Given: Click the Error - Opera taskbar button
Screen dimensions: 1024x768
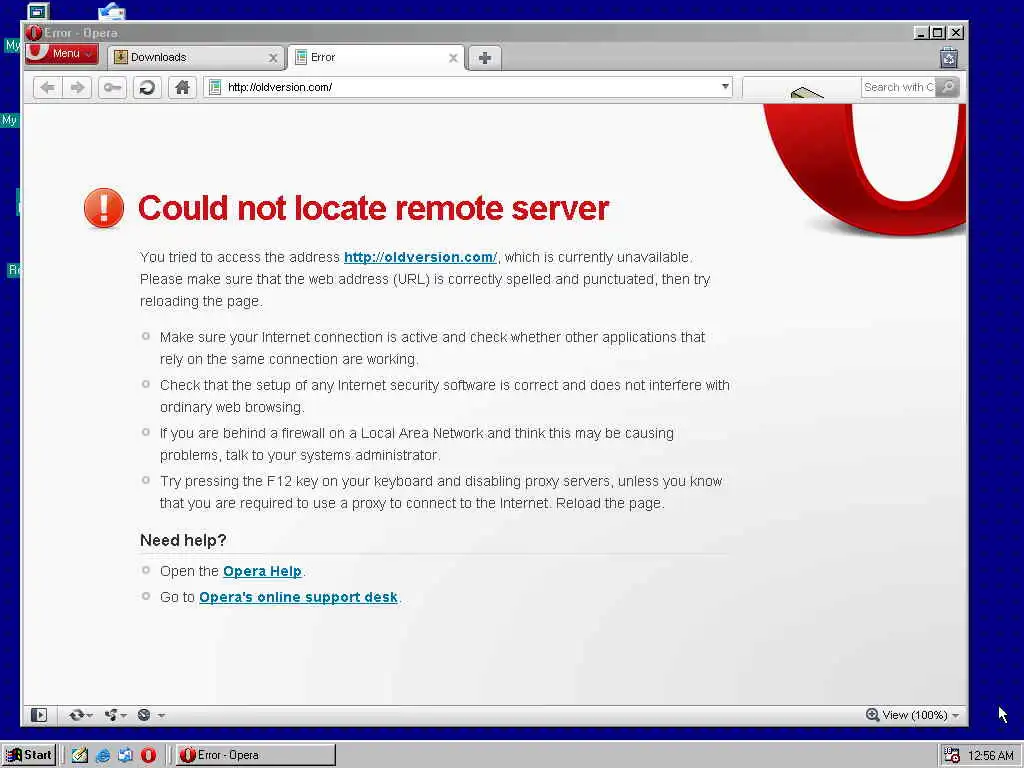Looking at the screenshot, I should click(x=255, y=755).
